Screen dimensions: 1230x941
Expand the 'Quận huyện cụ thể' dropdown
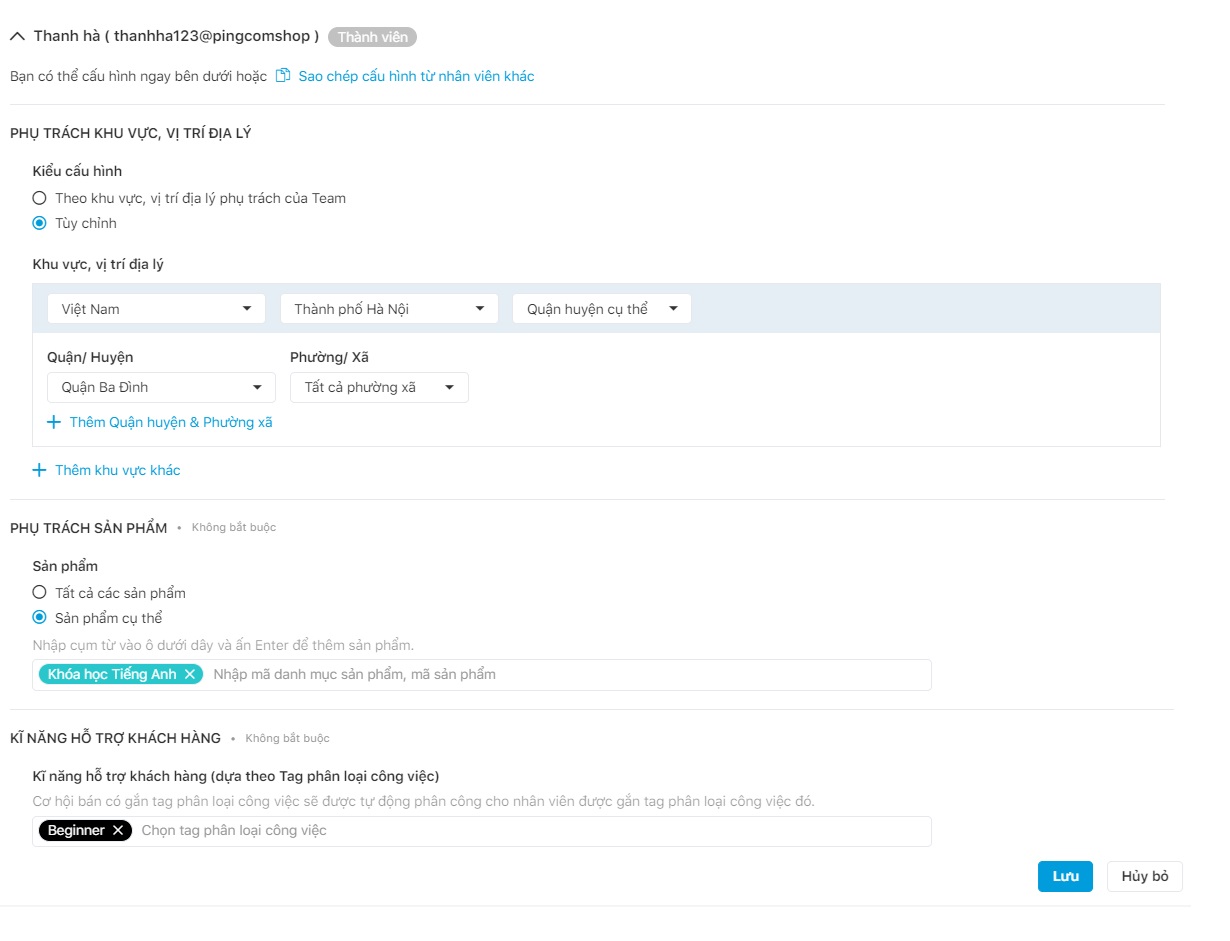click(x=601, y=309)
